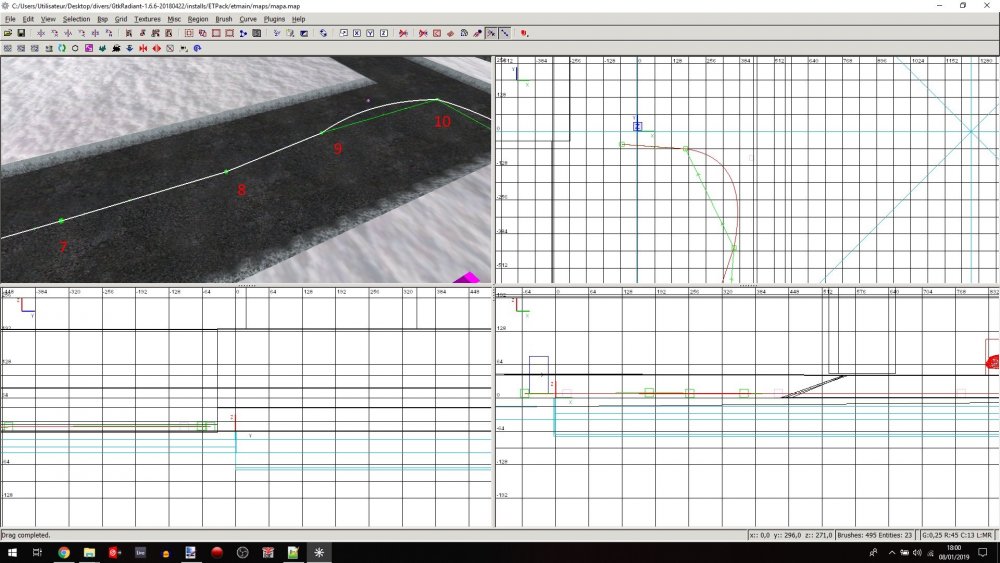This screenshot has height=563, width=1000.
Task: Click the red marker icon ending the toolbar
Action: click(524, 33)
